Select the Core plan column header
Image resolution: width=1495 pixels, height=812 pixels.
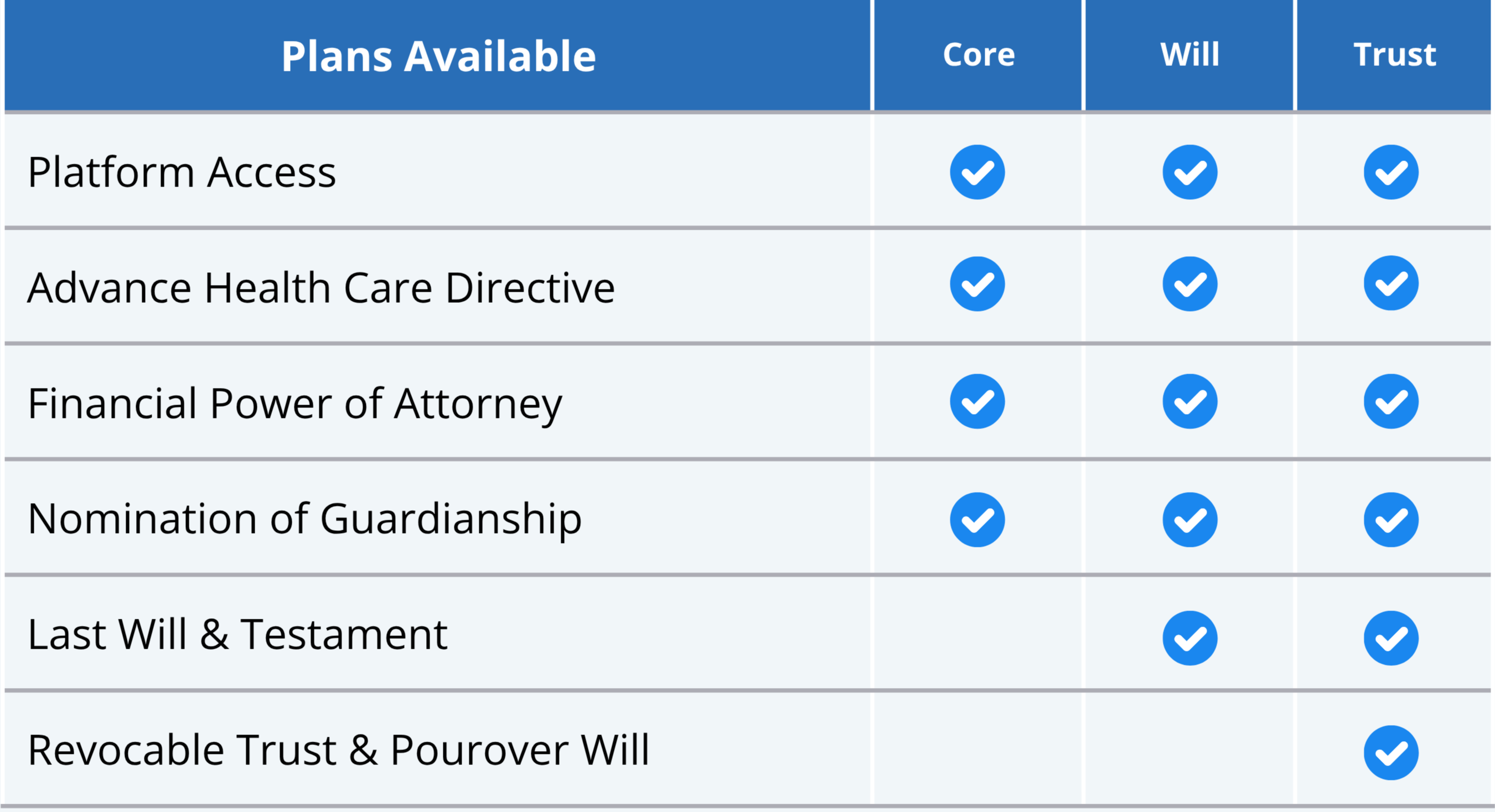pos(979,55)
